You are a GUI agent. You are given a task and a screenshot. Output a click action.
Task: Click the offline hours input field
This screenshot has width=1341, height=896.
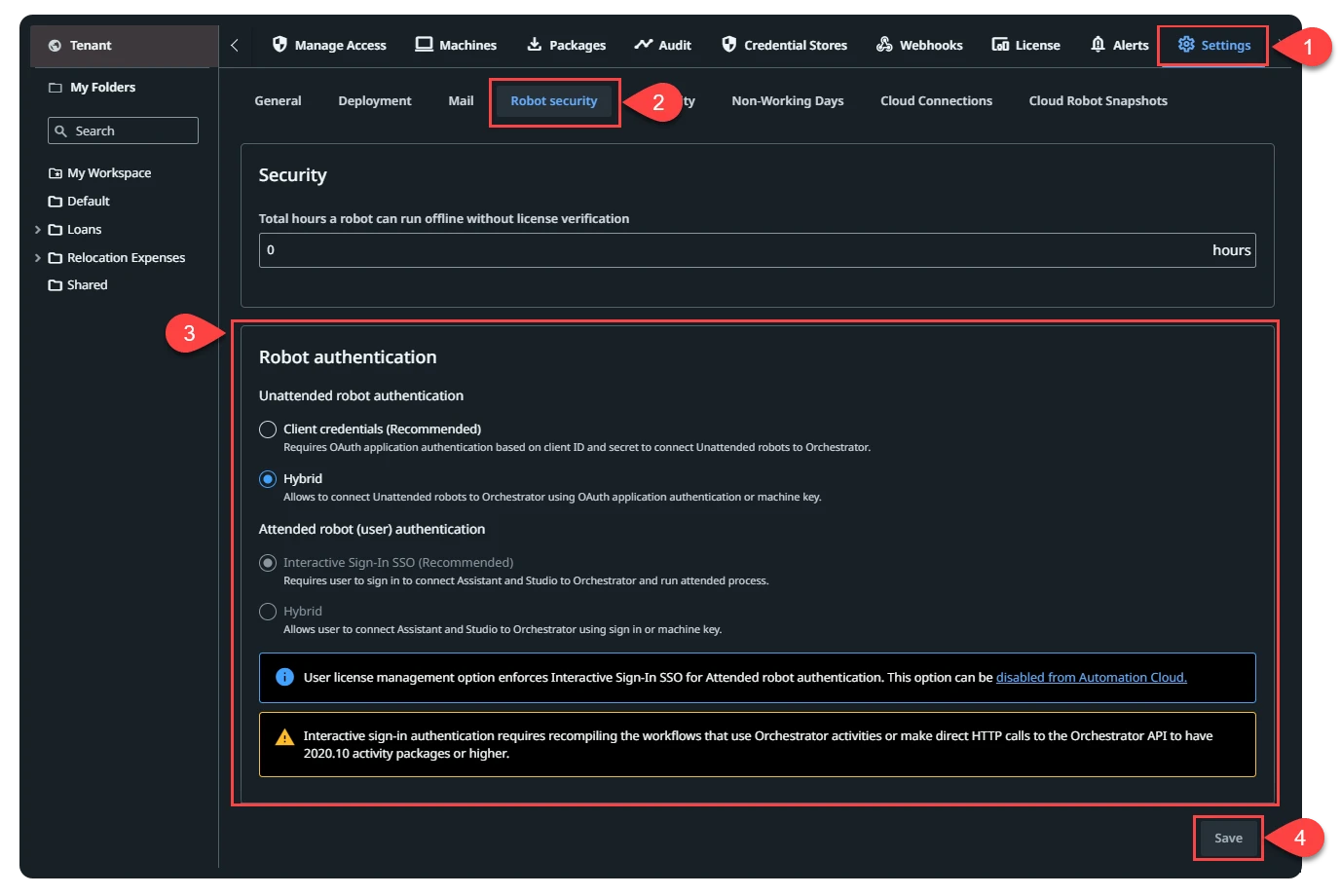click(757, 250)
